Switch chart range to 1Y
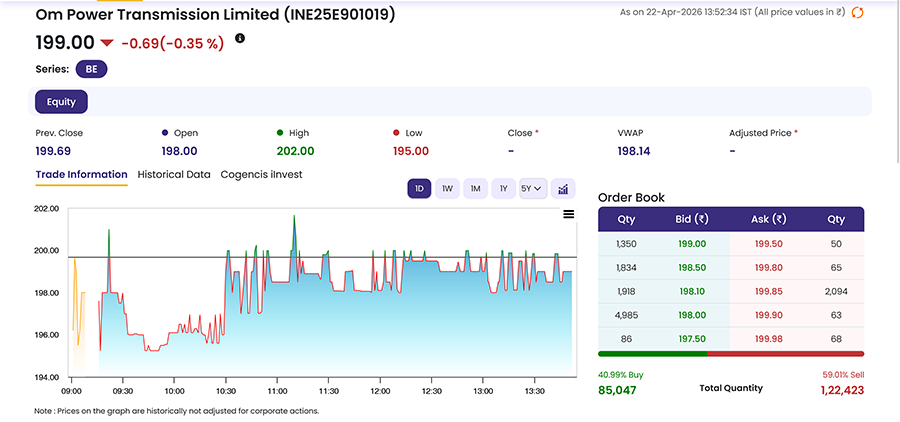This screenshot has height=422, width=900. (x=503, y=188)
